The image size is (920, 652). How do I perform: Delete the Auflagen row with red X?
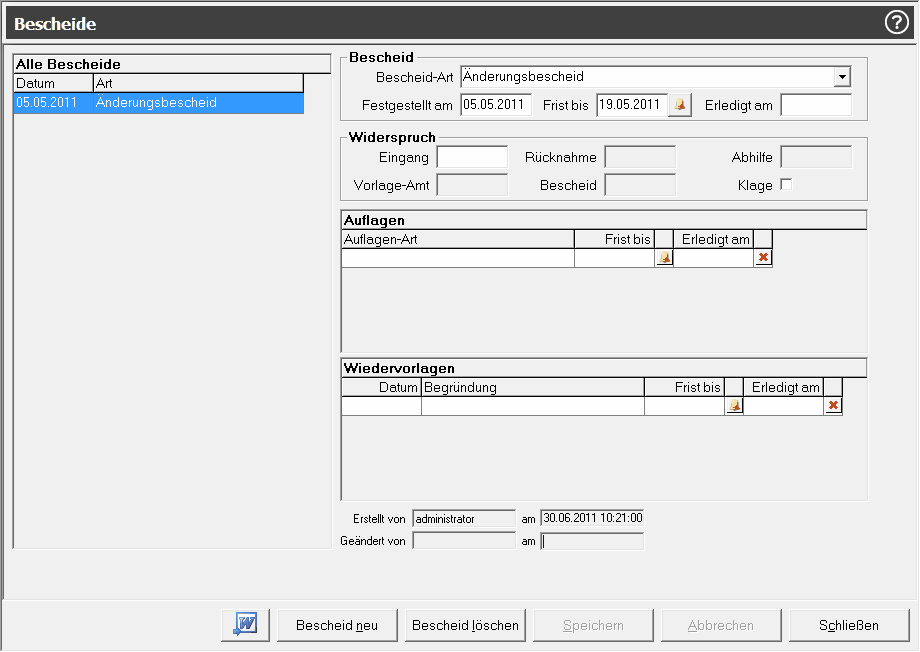tap(763, 258)
